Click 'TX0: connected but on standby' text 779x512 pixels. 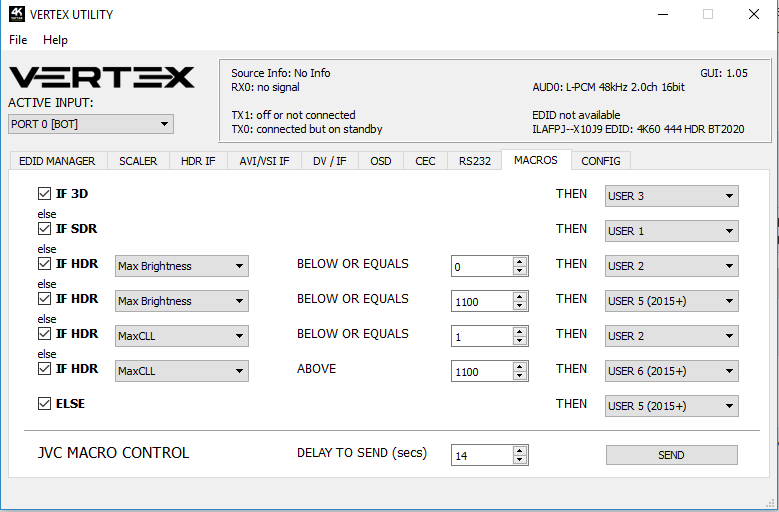click(307, 129)
